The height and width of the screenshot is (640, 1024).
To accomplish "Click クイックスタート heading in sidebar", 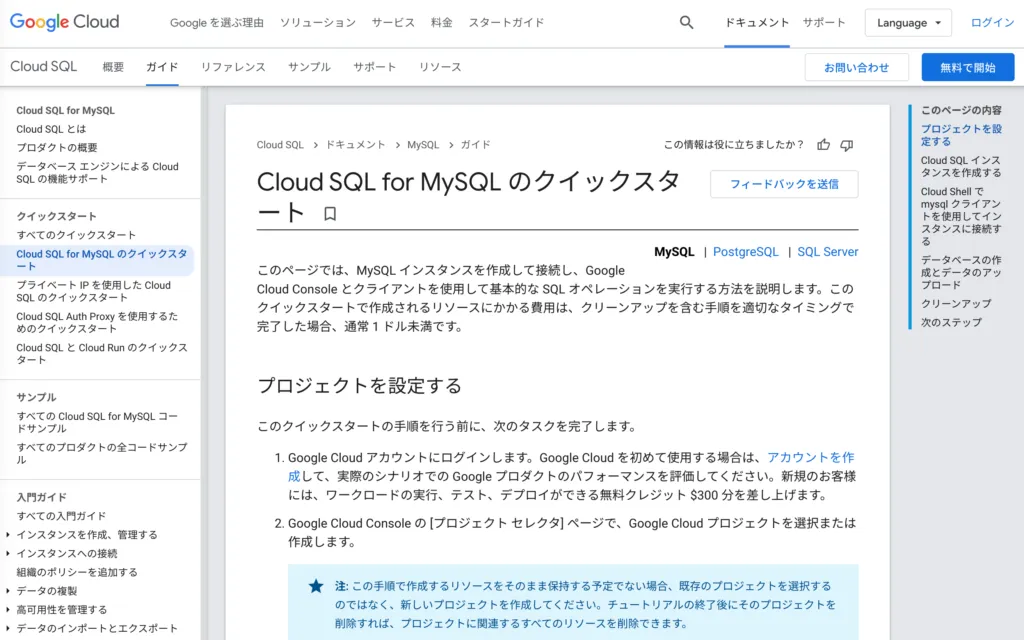I will pos(56,216).
